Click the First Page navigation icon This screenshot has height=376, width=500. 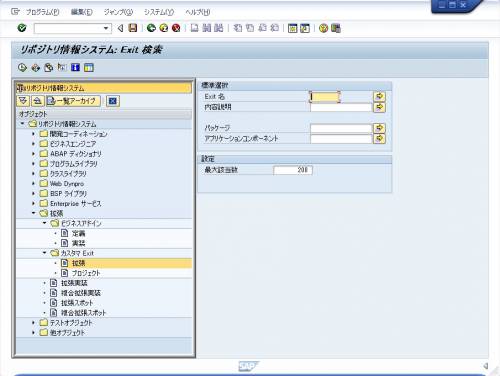coord(238,28)
